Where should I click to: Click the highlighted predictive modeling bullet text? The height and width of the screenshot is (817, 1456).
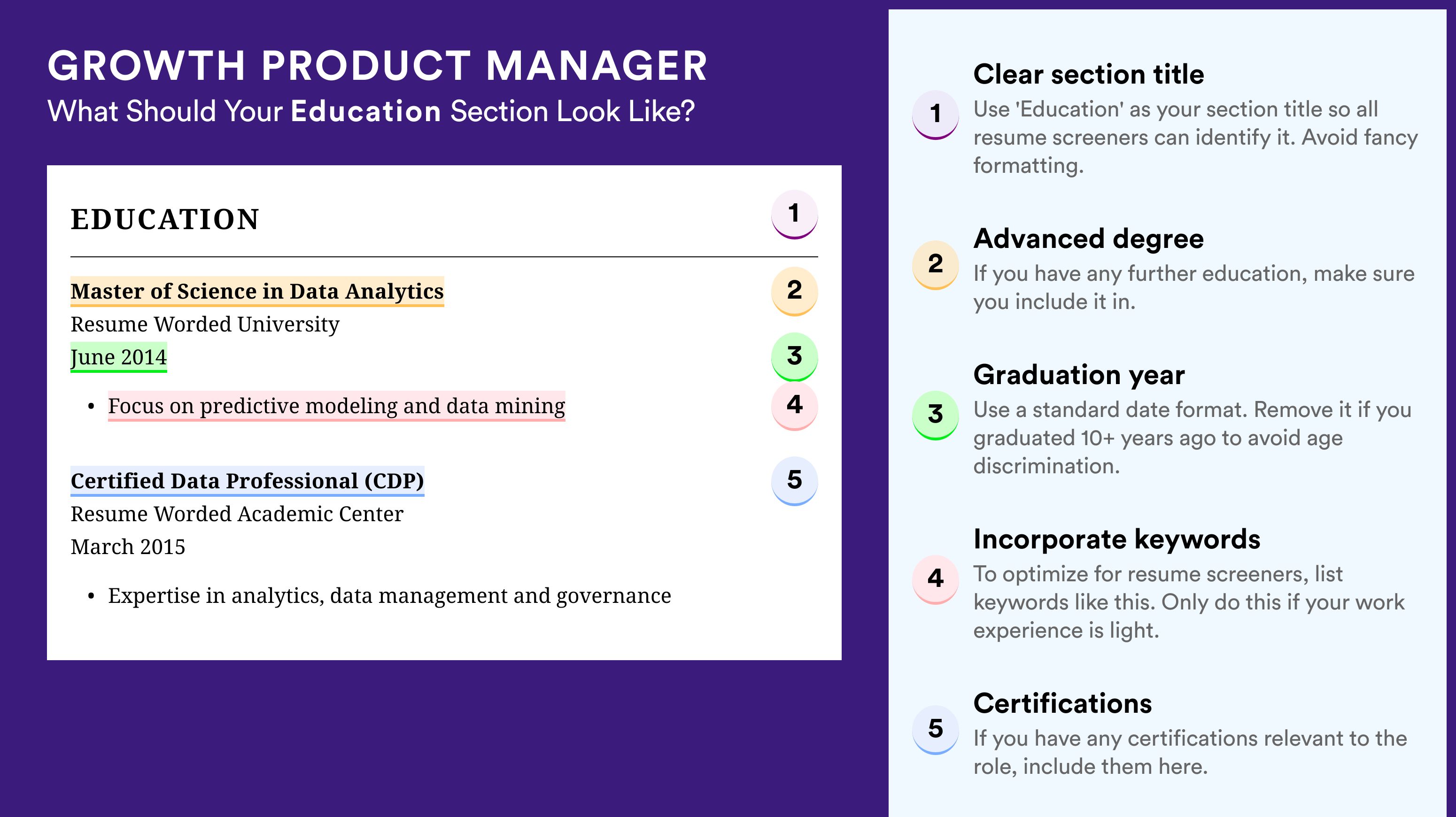click(336, 406)
